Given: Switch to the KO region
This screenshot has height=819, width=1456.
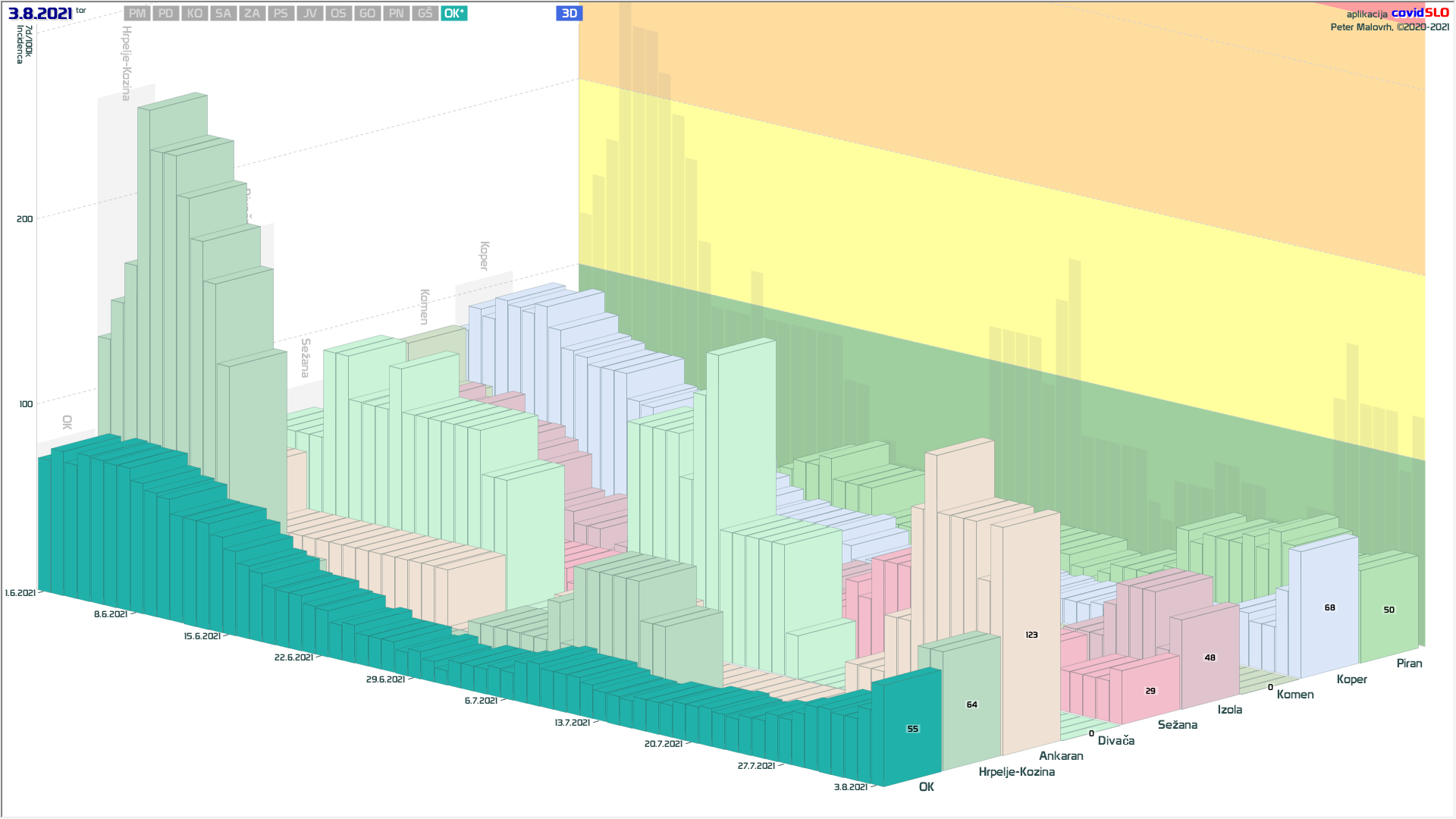Looking at the screenshot, I should [195, 14].
